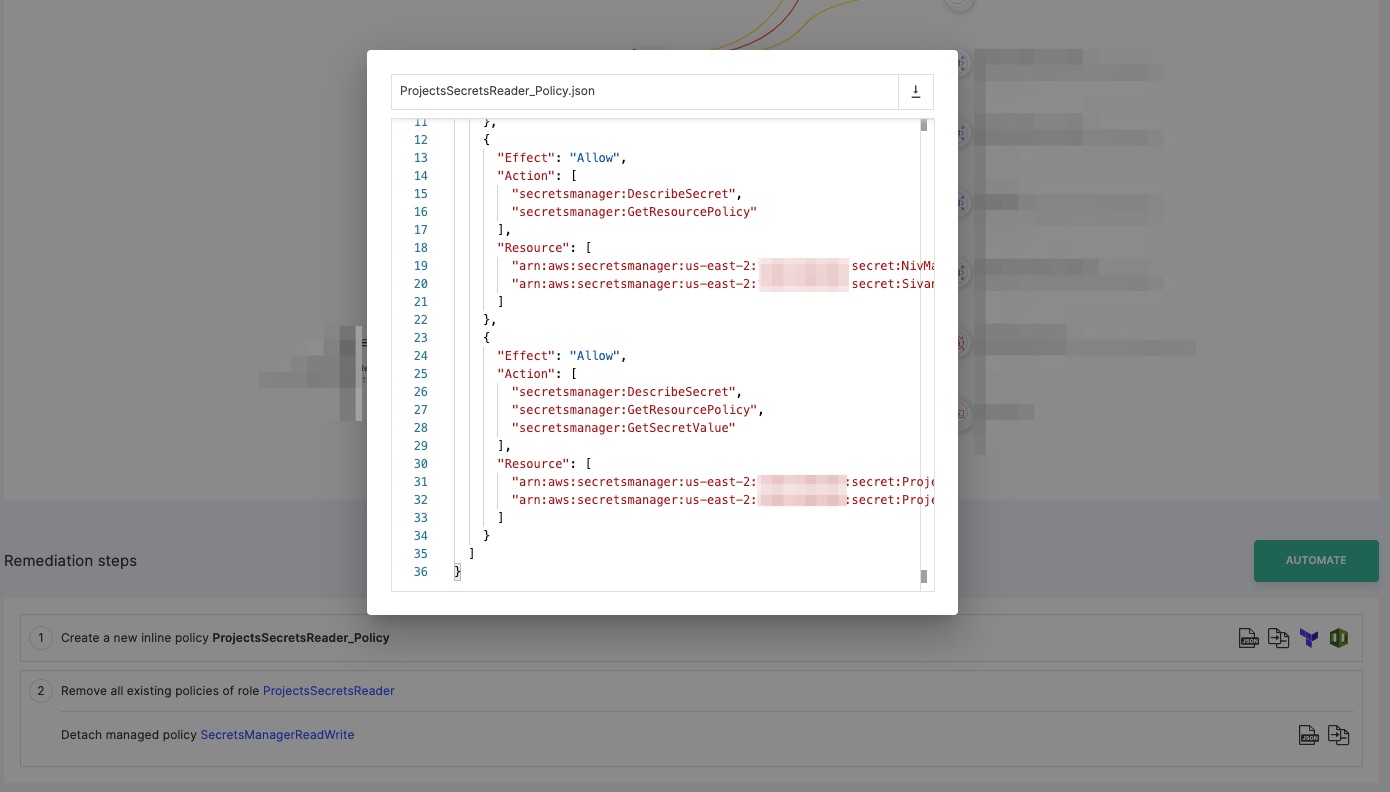
Task: Click "Resource": [ on line 30
Action: (544, 464)
